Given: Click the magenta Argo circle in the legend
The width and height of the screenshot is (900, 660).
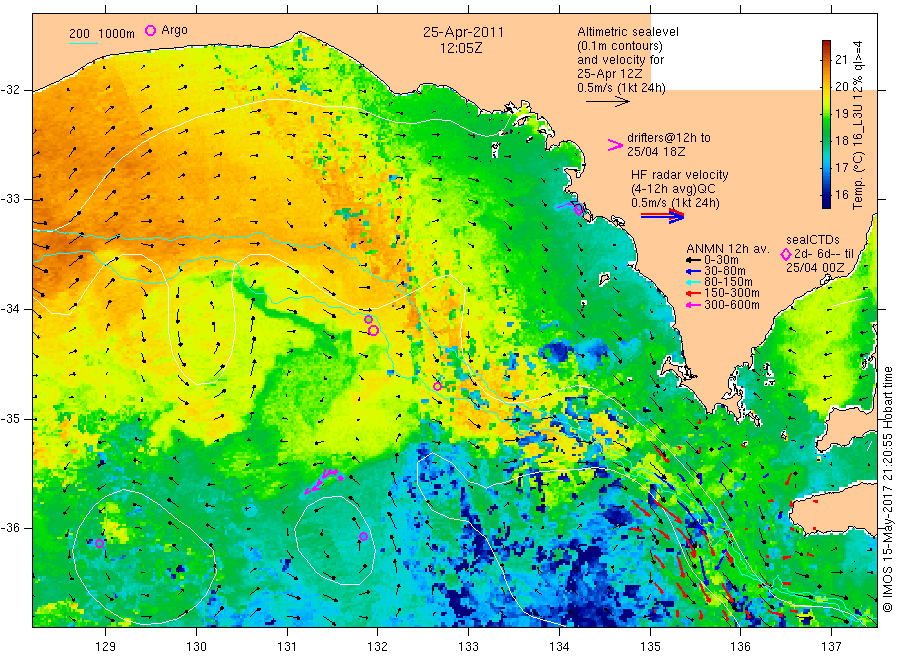Looking at the screenshot, I should 150,30.
